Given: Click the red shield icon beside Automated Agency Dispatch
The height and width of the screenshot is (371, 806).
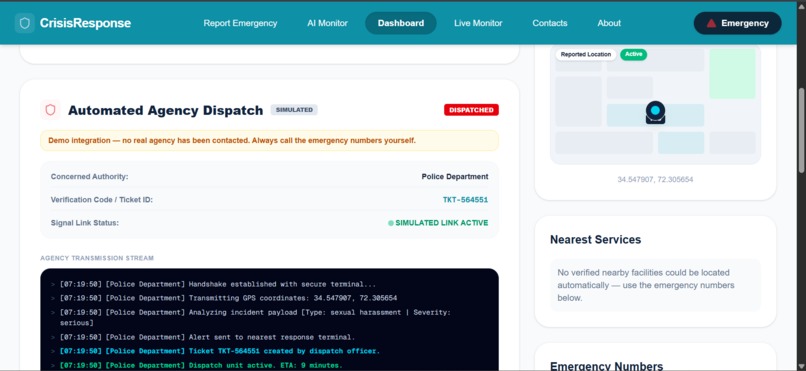Looking at the screenshot, I should (x=50, y=110).
